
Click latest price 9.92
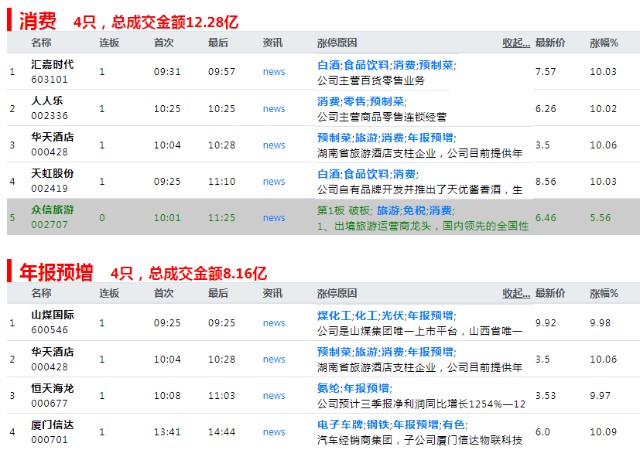click(x=545, y=323)
